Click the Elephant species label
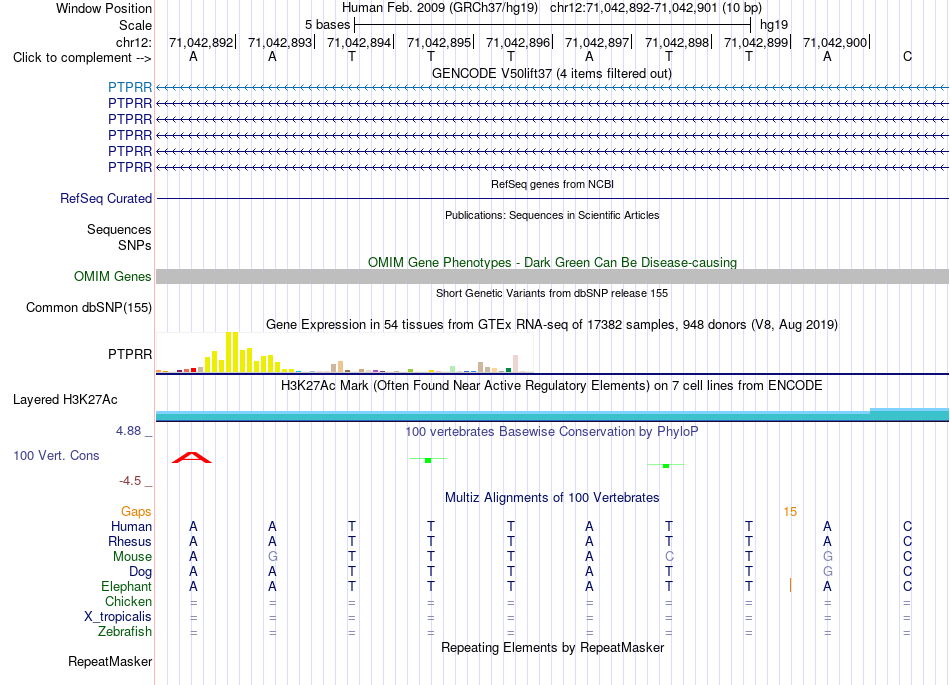The width and height of the screenshot is (950, 685). (x=127, y=586)
